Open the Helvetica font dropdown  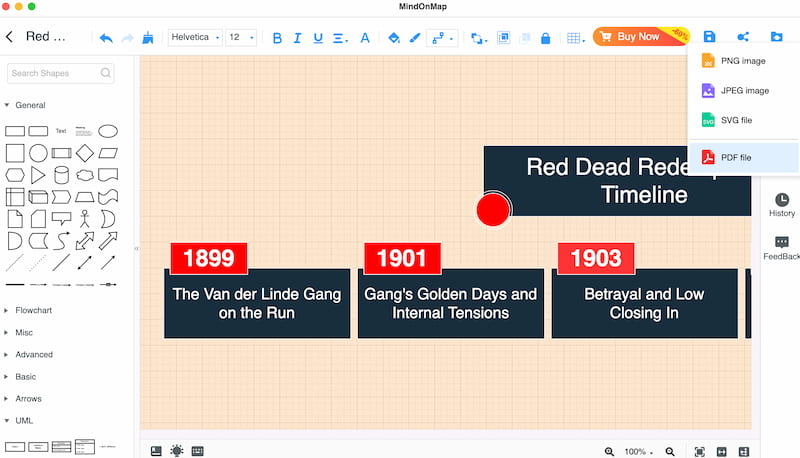pos(195,37)
